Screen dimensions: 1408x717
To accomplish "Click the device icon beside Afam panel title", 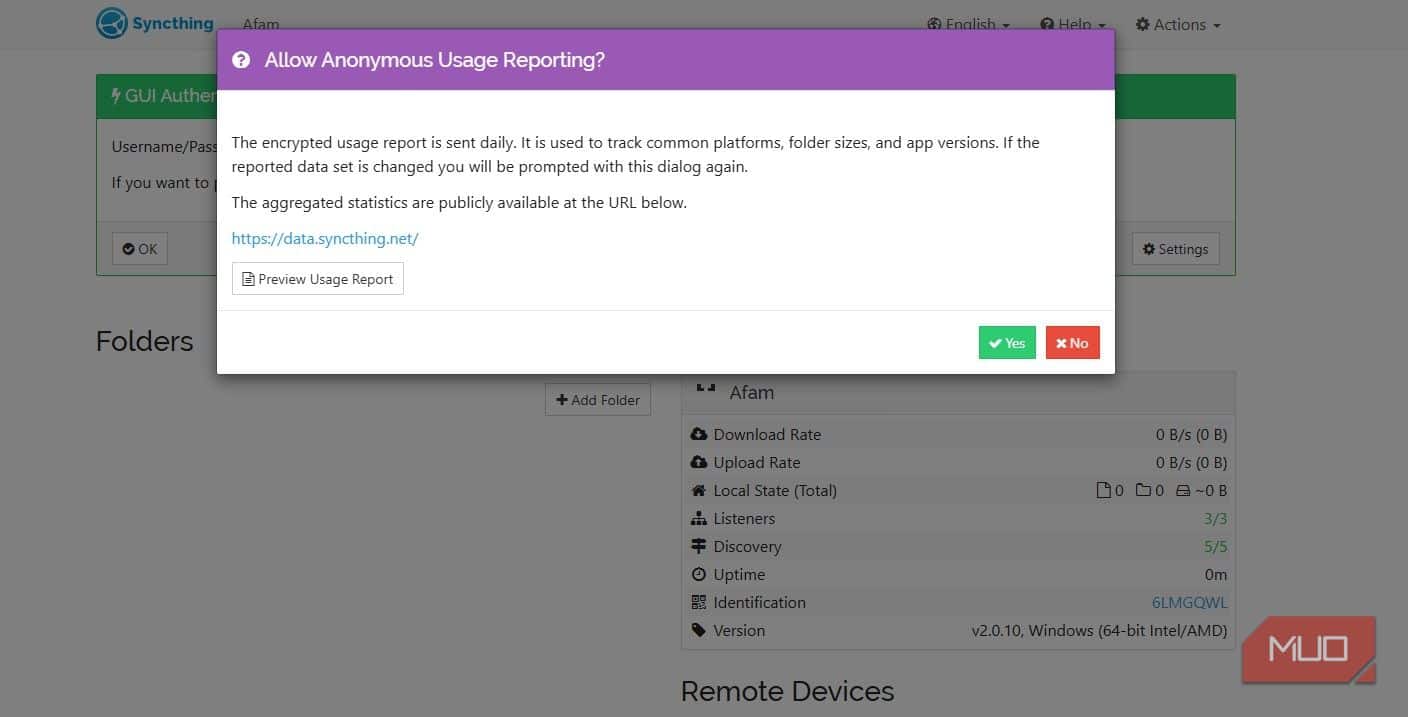I will [706, 386].
